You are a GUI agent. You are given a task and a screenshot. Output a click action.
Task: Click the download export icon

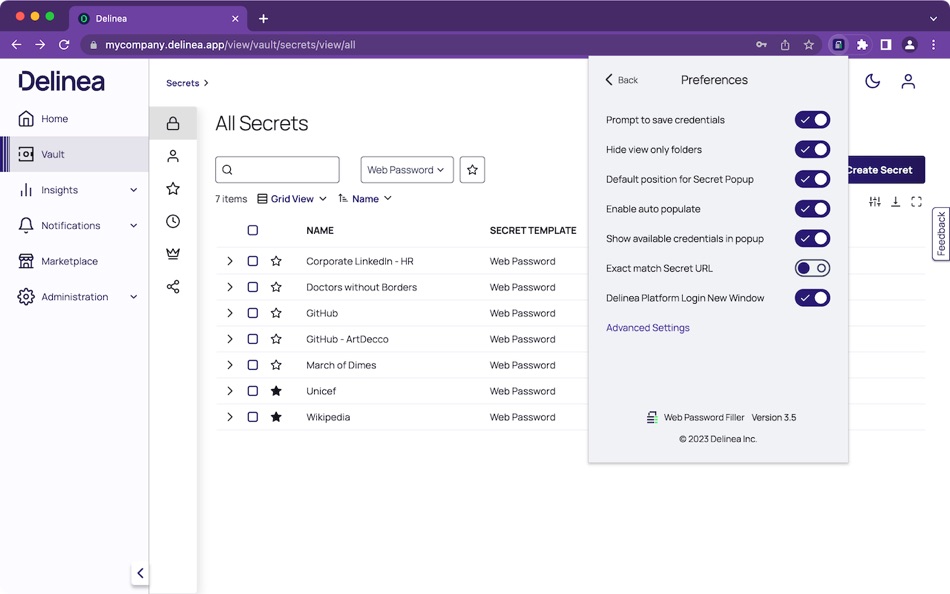[895, 201]
